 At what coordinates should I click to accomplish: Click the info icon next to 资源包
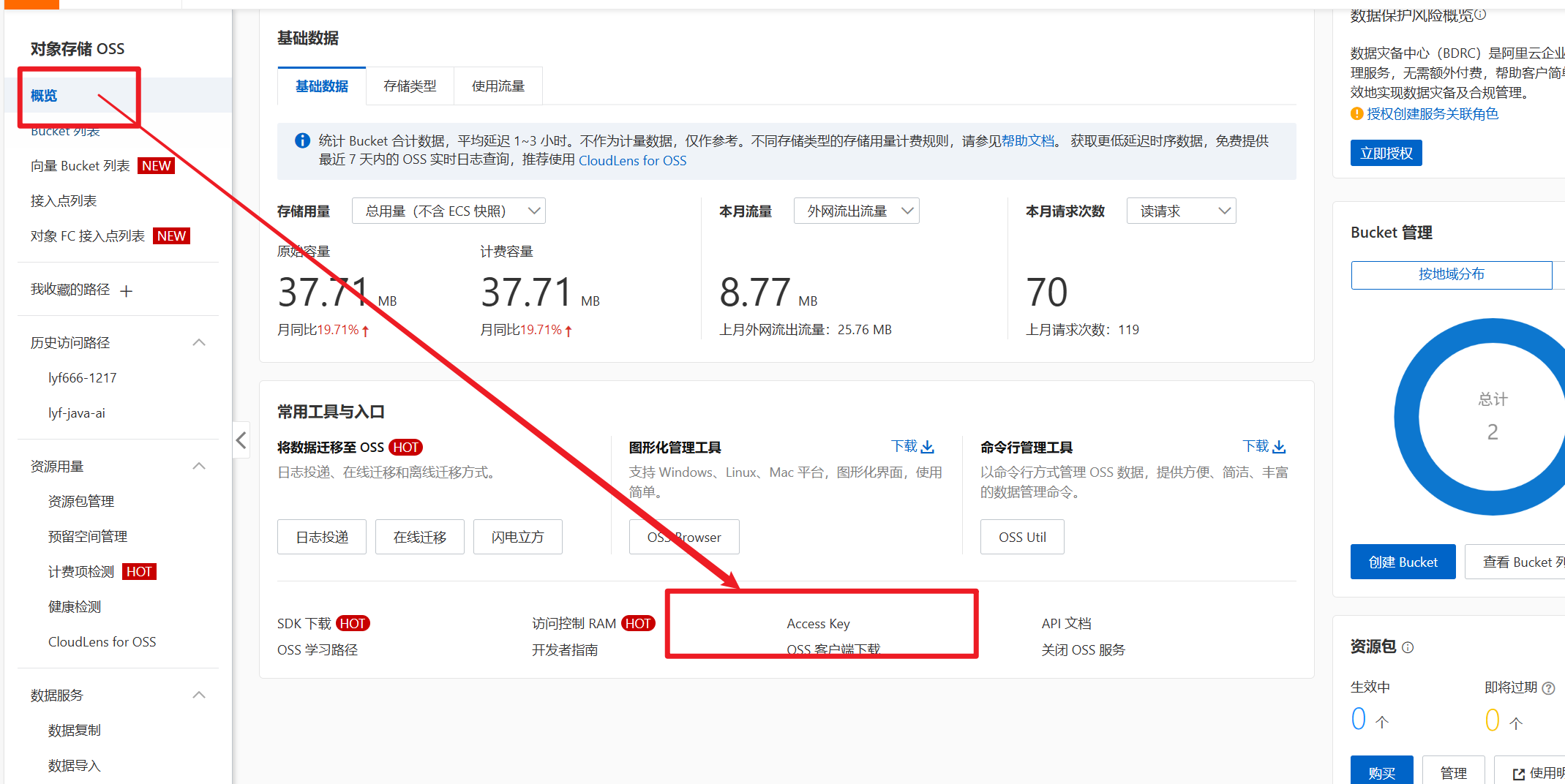coord(1408,647)
